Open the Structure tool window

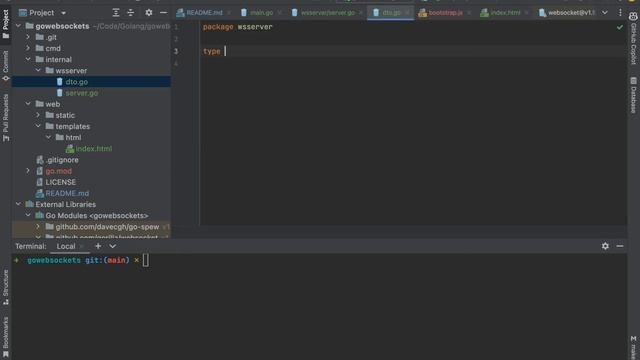(6, 287)
